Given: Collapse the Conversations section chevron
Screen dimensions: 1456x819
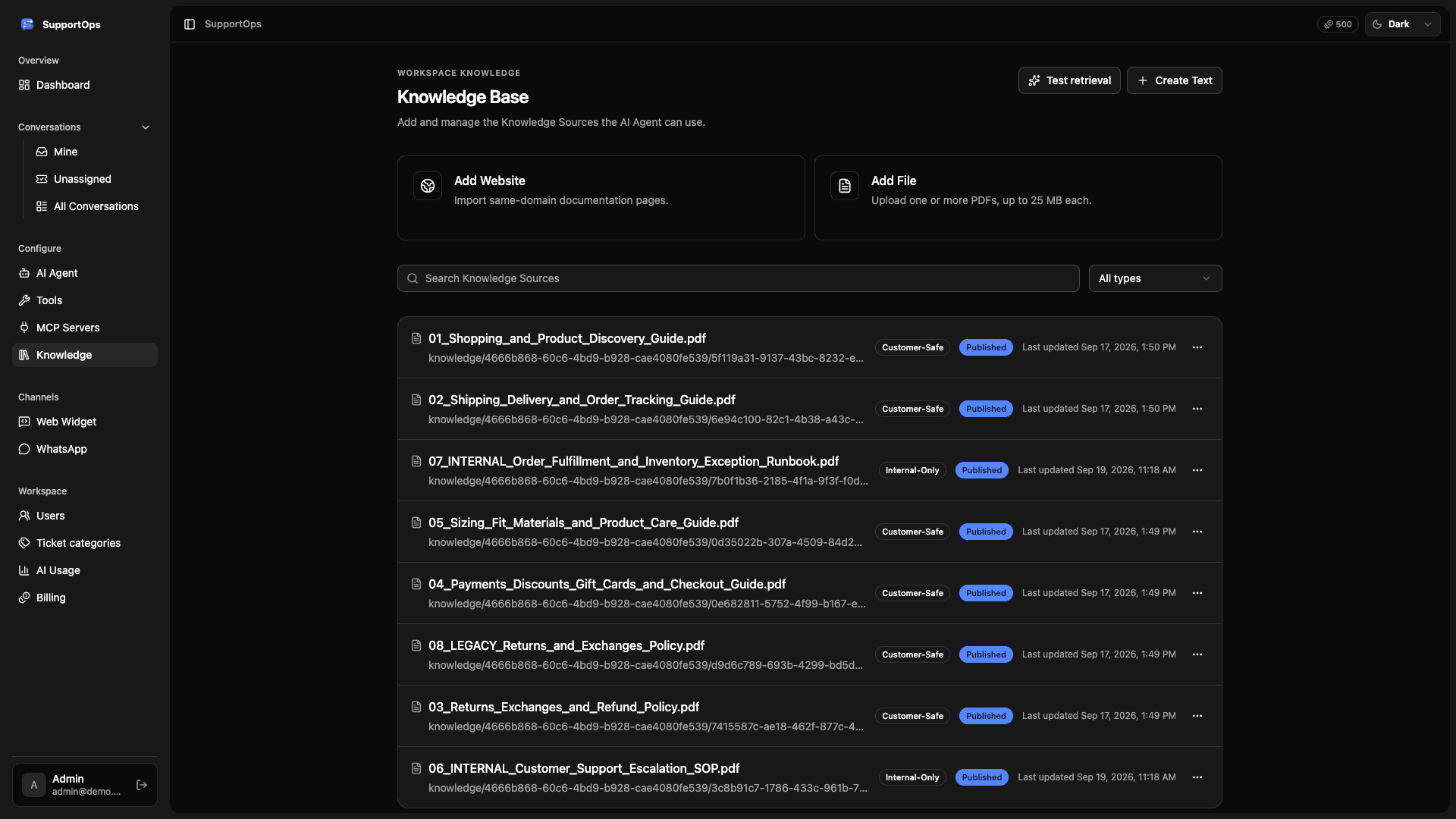Looking at the screenshot, I should coord(146,127).
